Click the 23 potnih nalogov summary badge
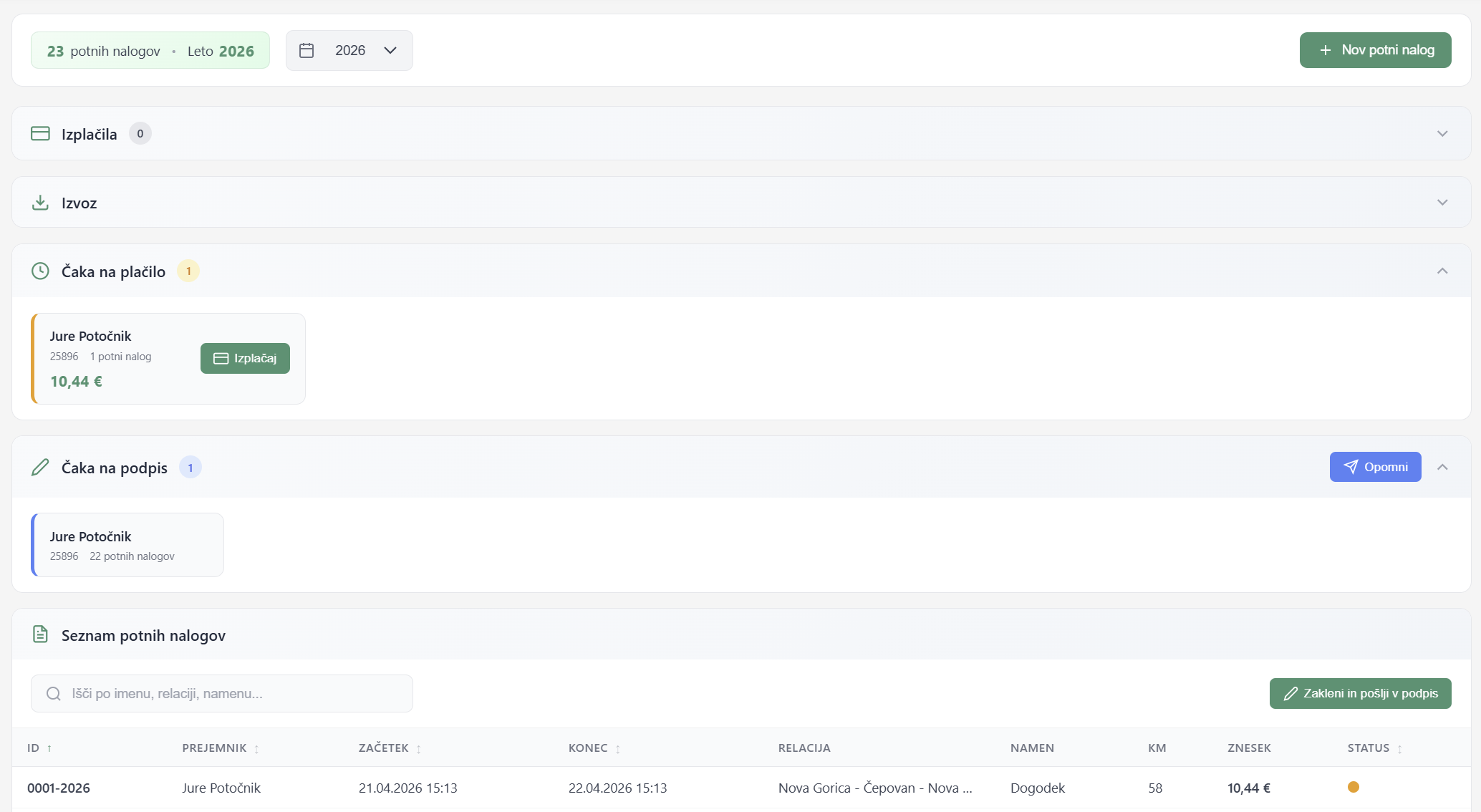The image size is (1481, 812). click(150, 50)
